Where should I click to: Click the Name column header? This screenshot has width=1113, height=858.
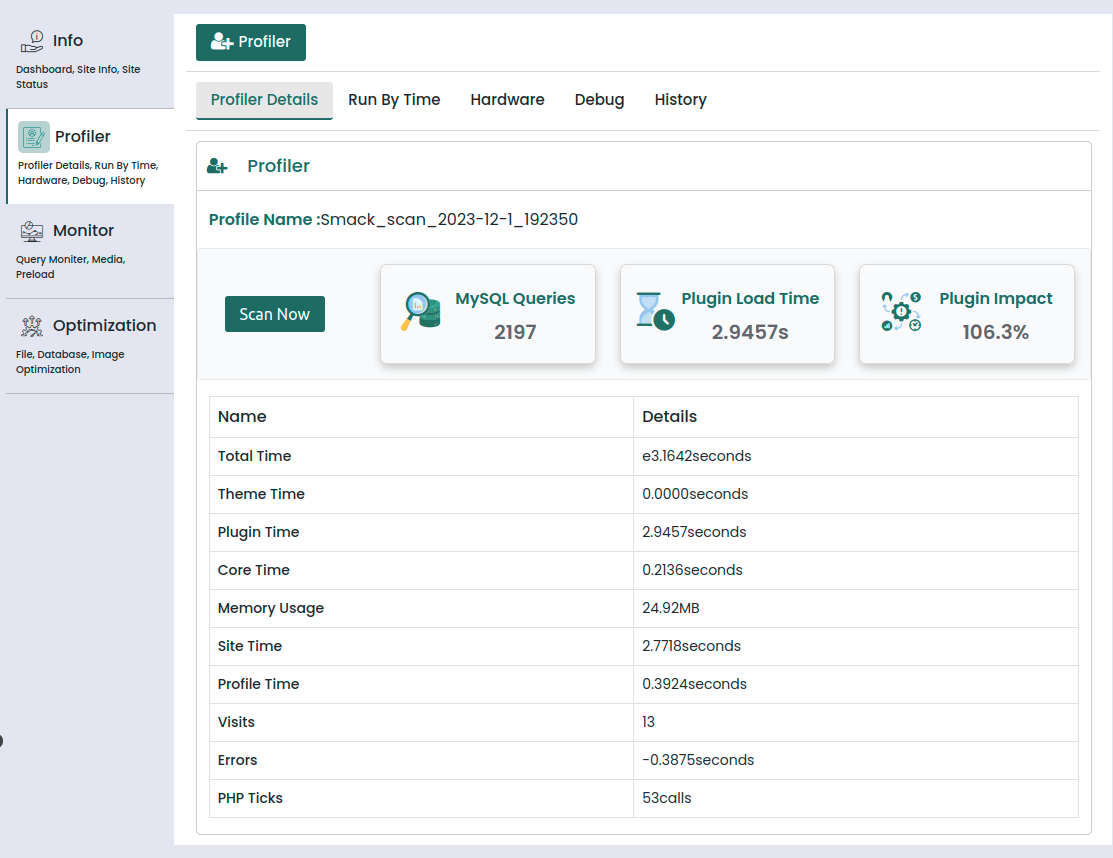242,417
